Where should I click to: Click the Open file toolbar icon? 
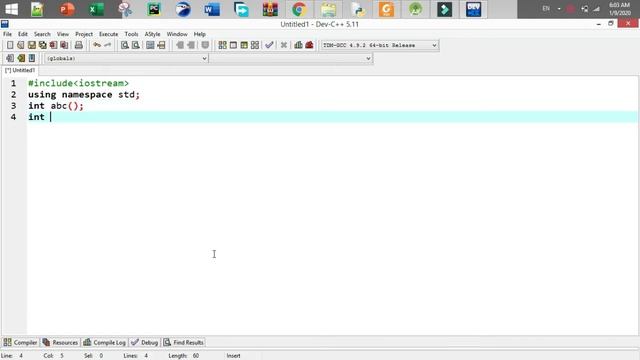[20, 45]
